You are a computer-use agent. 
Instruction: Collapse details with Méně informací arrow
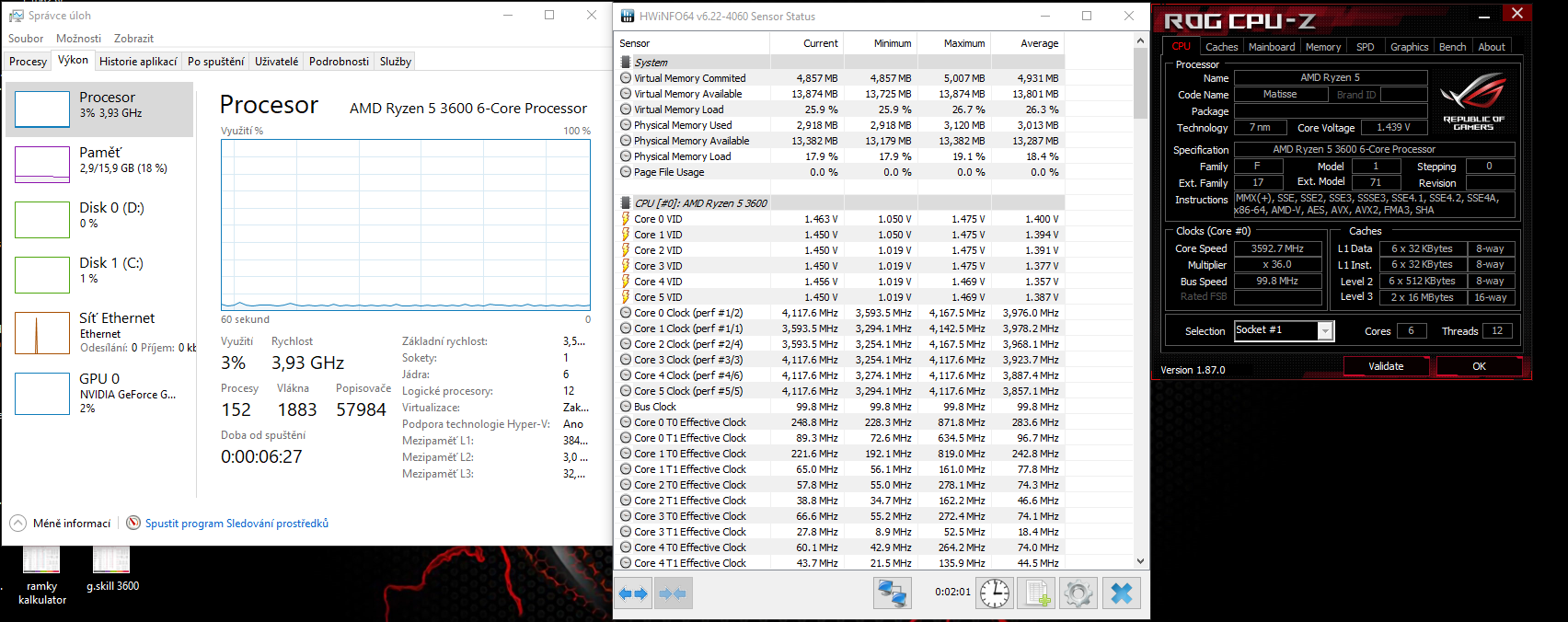pyautogui.click(x=17, y=523)
